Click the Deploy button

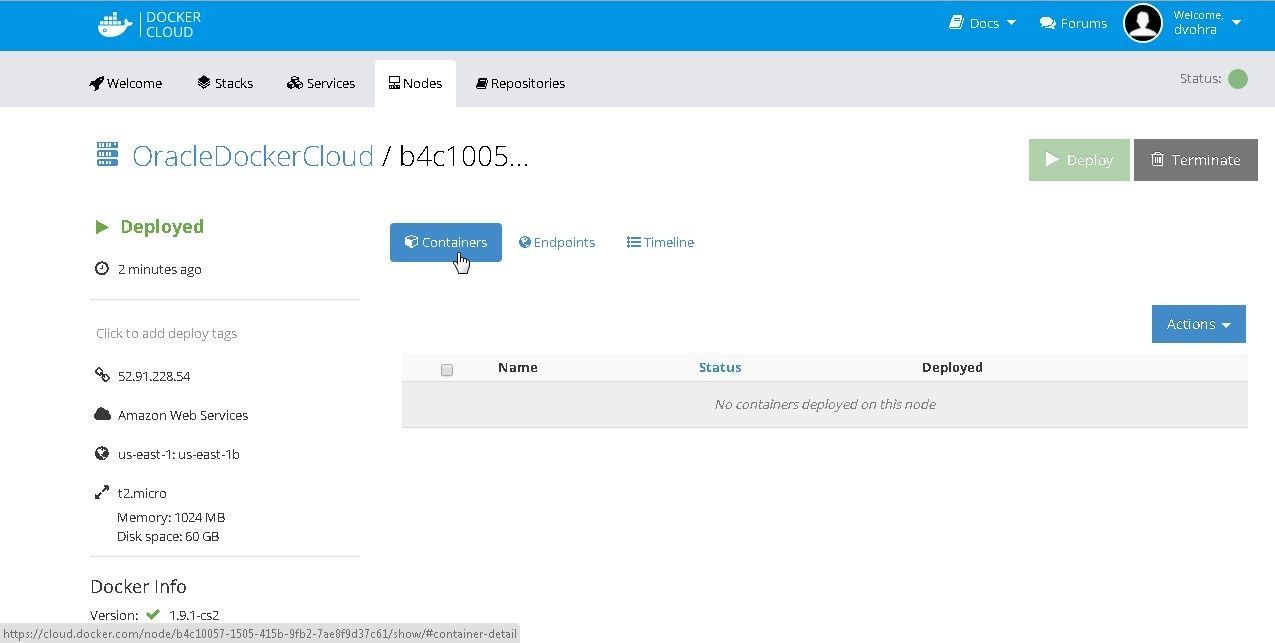pyautogui.click(x=1079, y=160)
